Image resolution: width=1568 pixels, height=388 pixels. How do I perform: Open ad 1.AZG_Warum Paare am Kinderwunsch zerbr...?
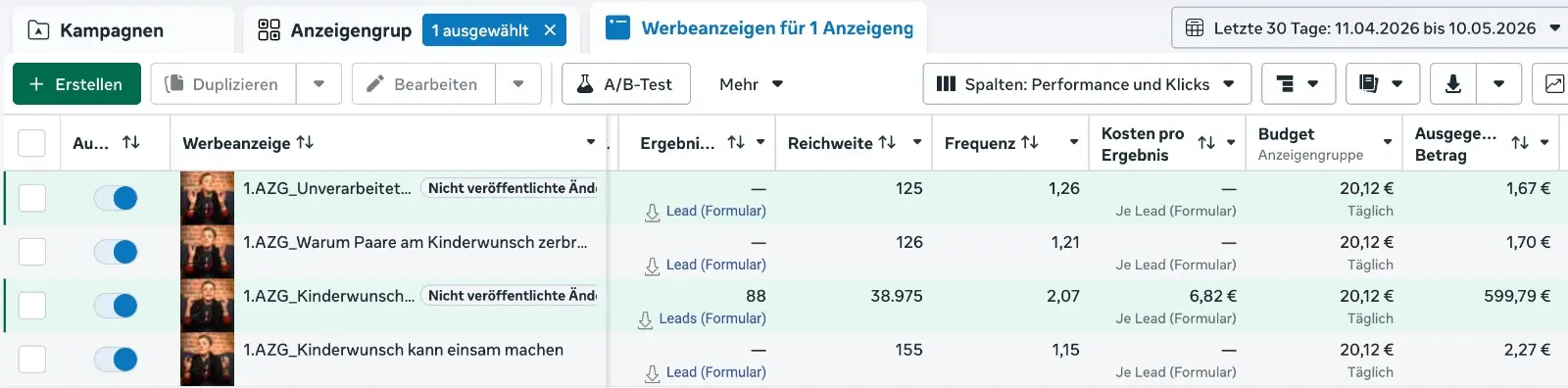(415, 242)
